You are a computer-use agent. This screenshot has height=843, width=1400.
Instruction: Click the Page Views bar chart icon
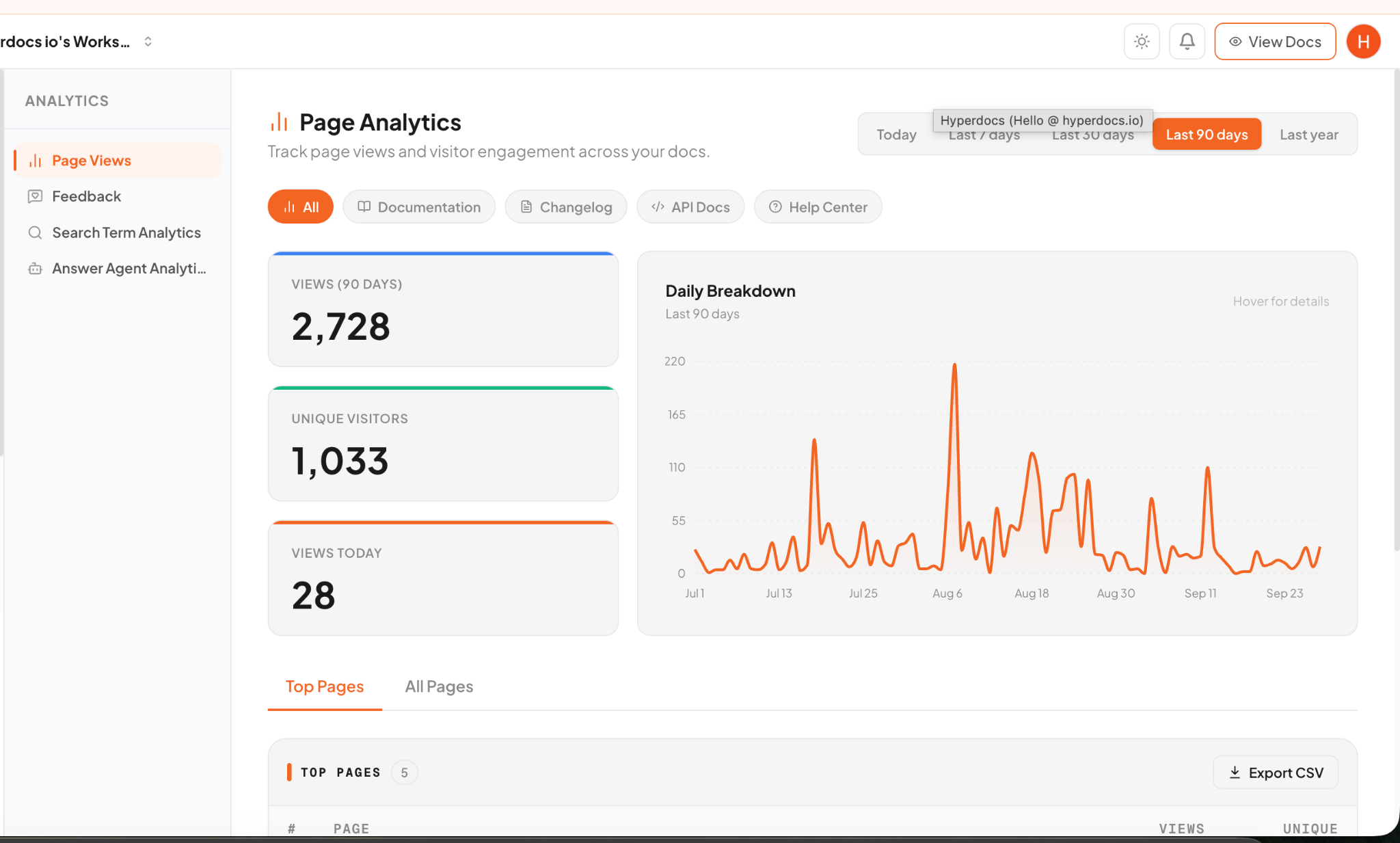pyautogui.click(x=35, y=161)
